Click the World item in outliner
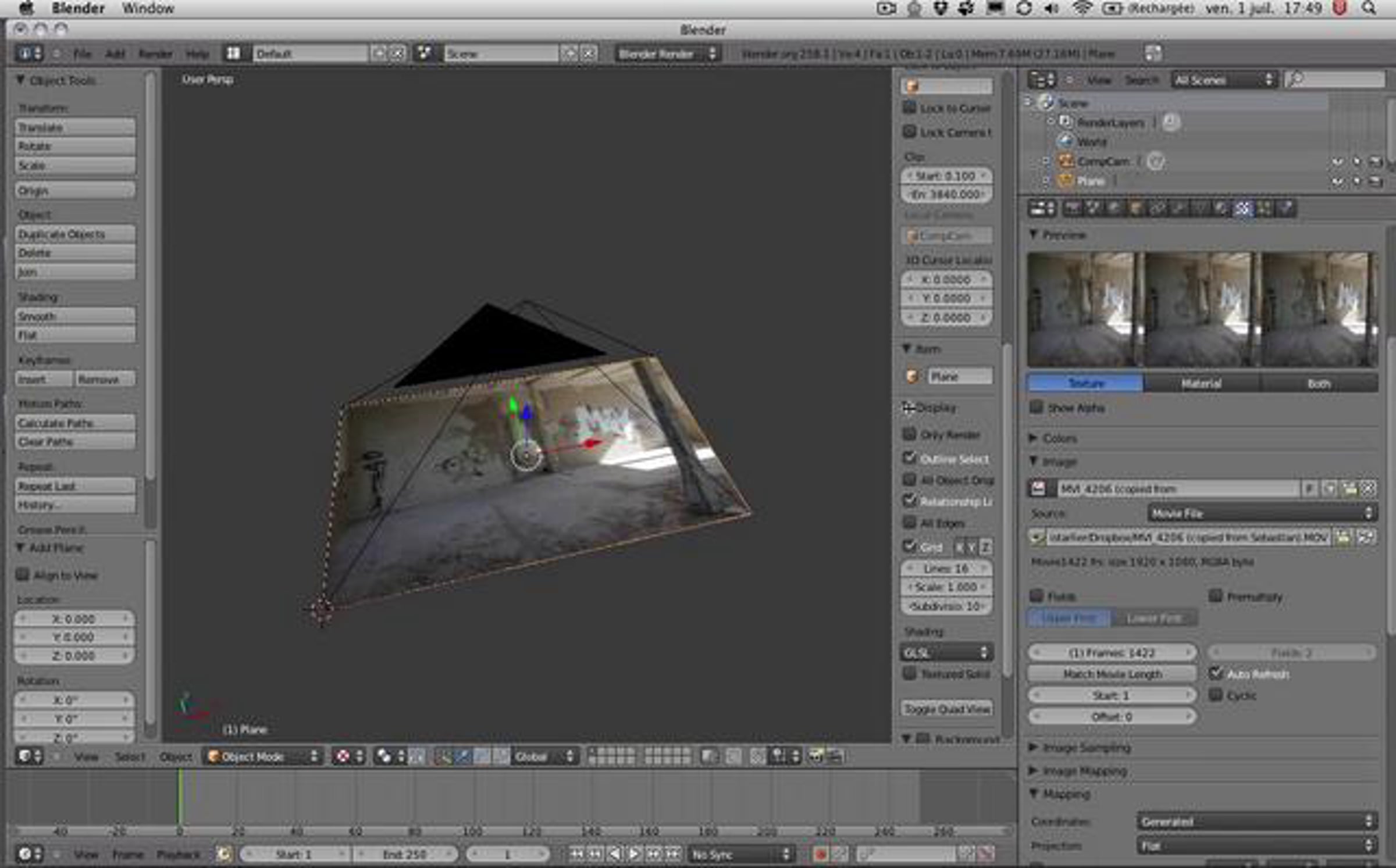The width and height of the screenshot is (1396, 868). point(1092,142)
